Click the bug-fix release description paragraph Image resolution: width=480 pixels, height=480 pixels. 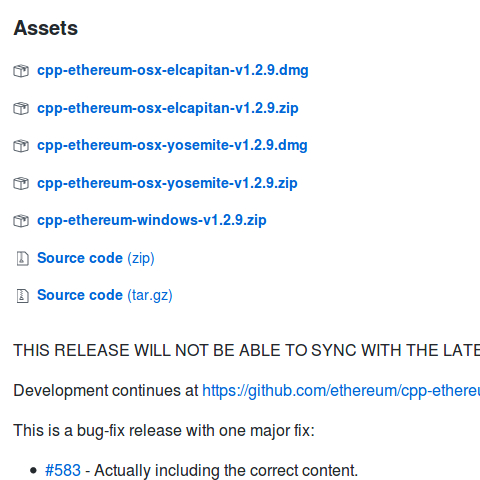164,430
